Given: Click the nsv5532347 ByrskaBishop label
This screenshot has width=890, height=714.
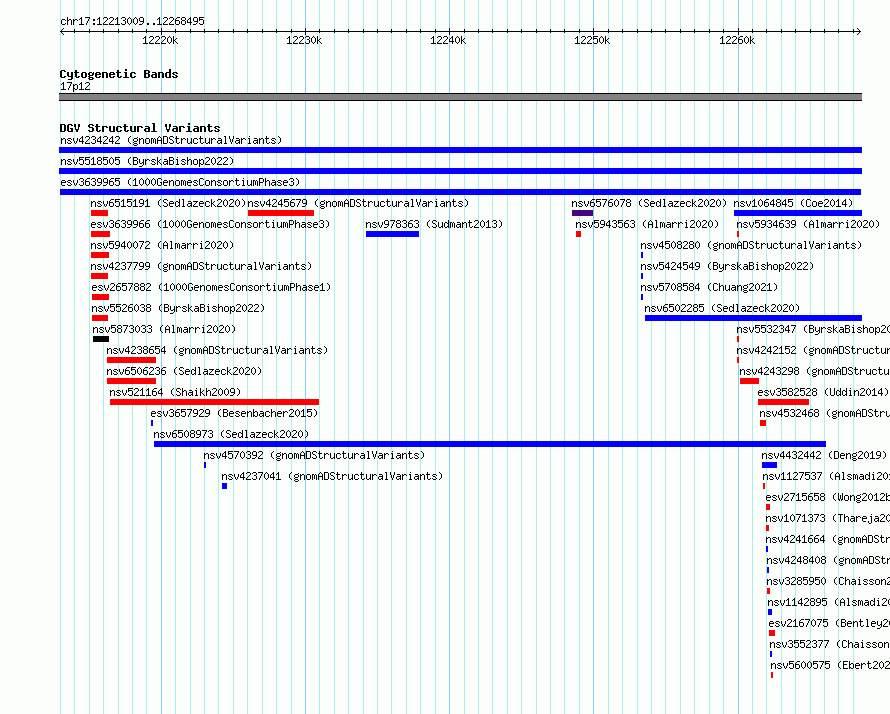Looking at the screenshot, I should [x=813, y=329].
